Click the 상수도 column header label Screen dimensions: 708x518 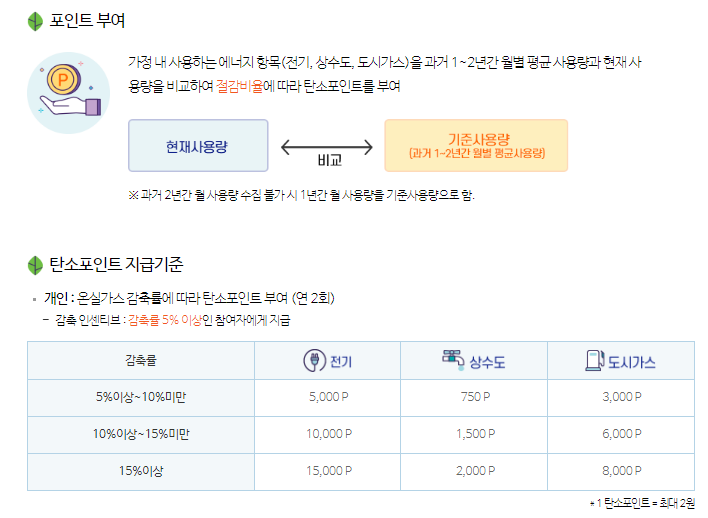tap(487, 362)
